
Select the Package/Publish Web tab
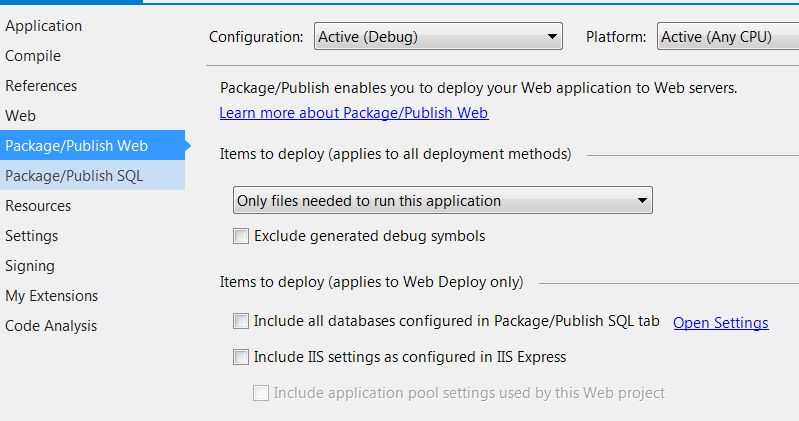coord(77,146)
